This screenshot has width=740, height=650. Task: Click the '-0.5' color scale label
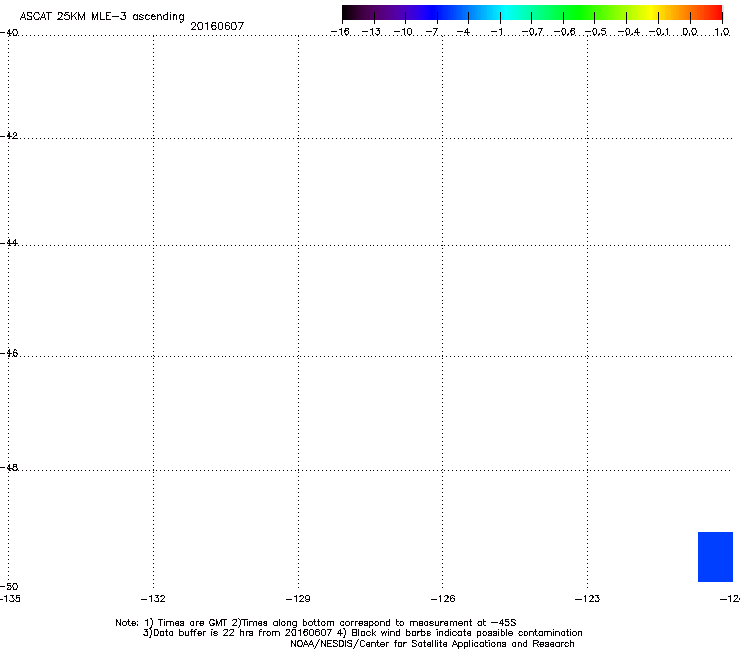click(x=596, y=32)
